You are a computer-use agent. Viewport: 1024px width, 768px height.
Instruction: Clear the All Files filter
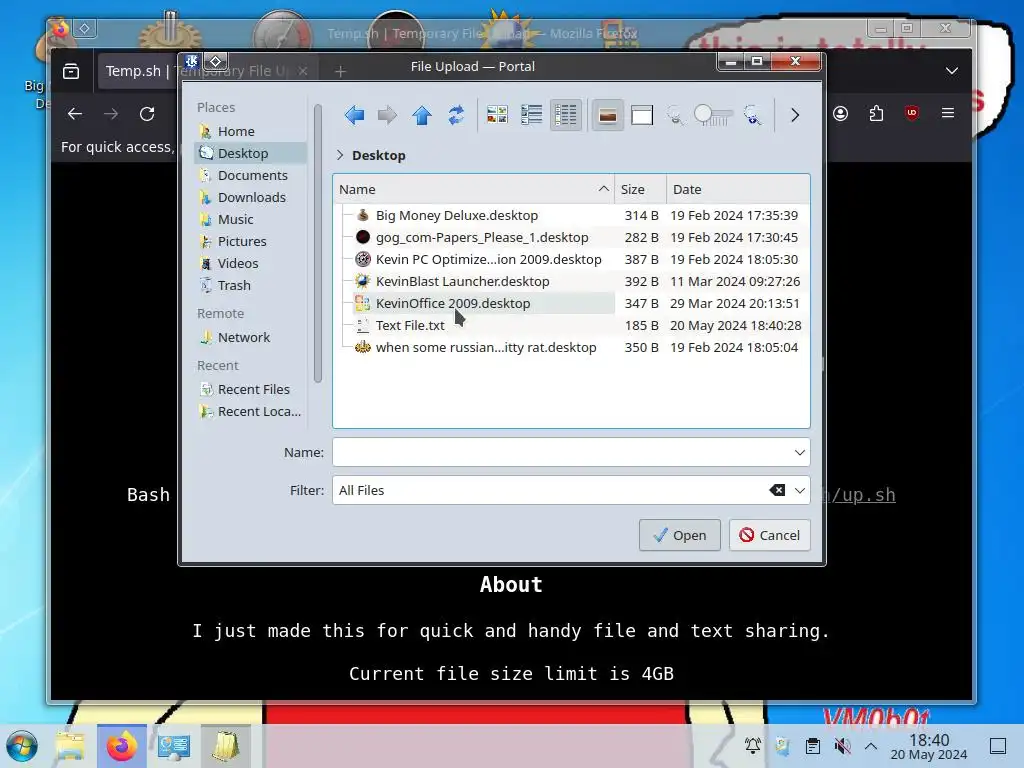point(777,490)
